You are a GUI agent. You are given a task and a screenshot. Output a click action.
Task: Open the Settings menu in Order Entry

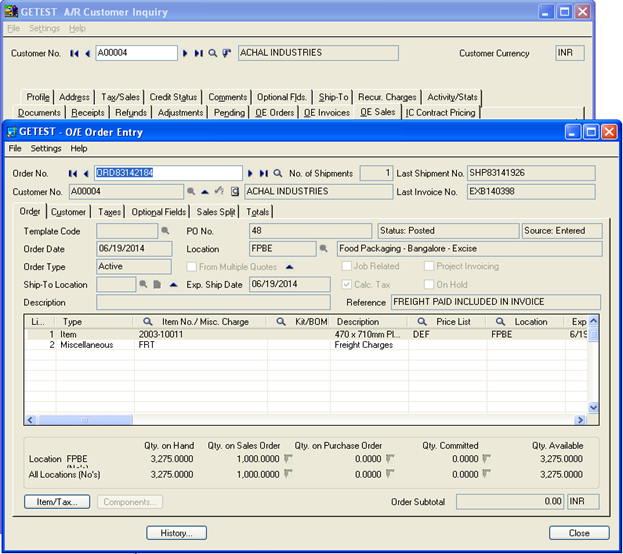[x=46, y=149]
